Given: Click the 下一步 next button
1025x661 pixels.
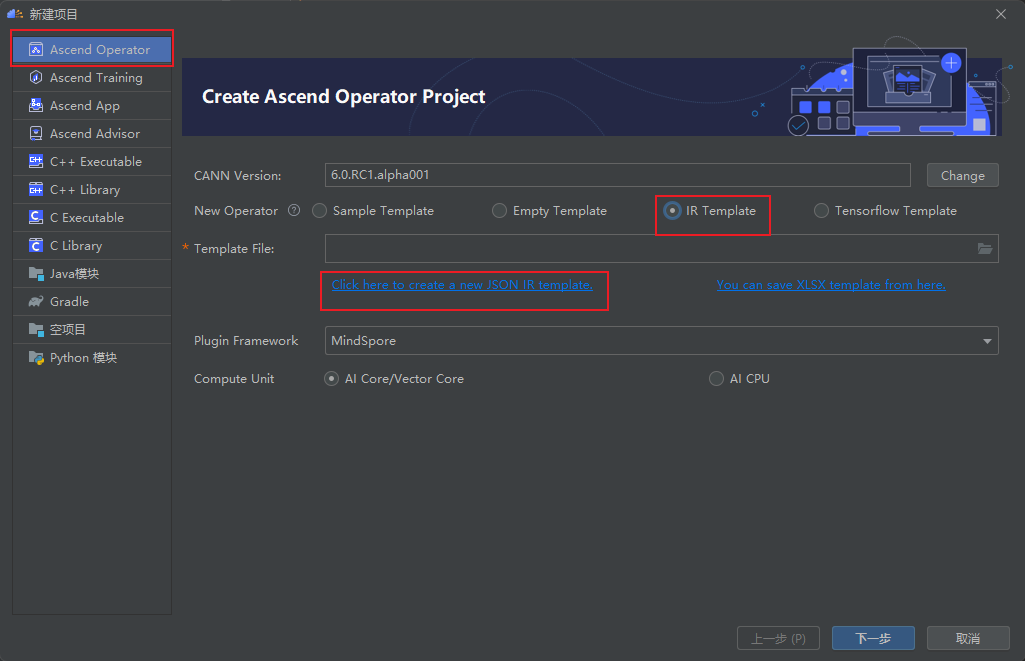Looking at the screenshot, I should click(873, 638).
